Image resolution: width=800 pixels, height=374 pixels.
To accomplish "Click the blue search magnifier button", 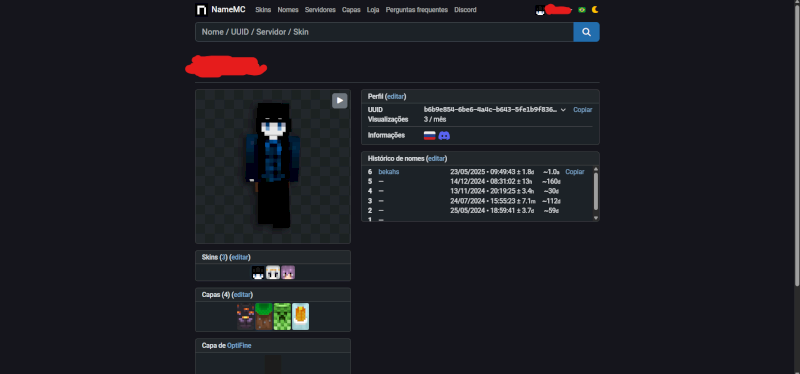I will pos(586,32).
